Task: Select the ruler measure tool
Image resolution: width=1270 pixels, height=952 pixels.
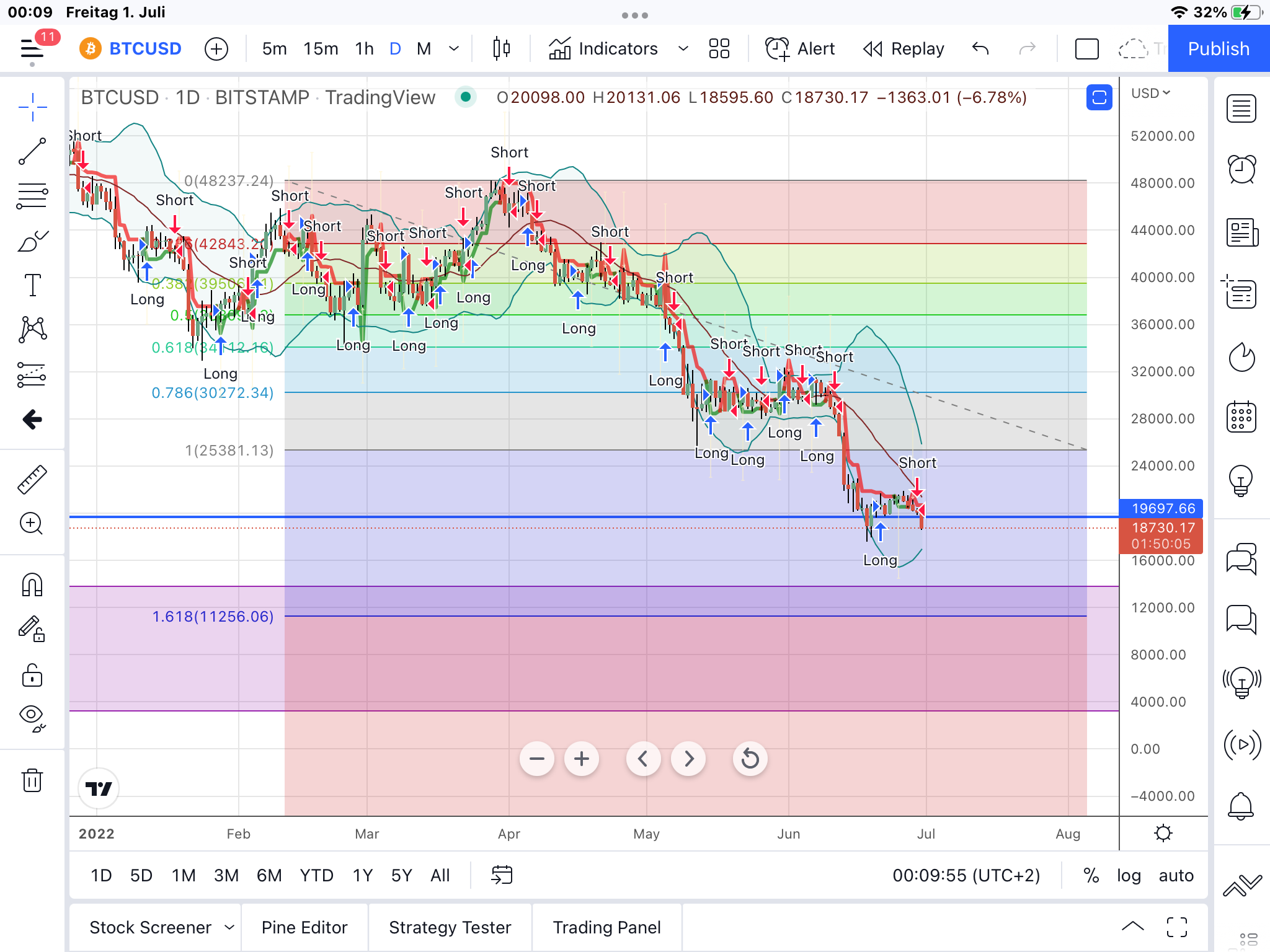Action: (x=32, y=479)
